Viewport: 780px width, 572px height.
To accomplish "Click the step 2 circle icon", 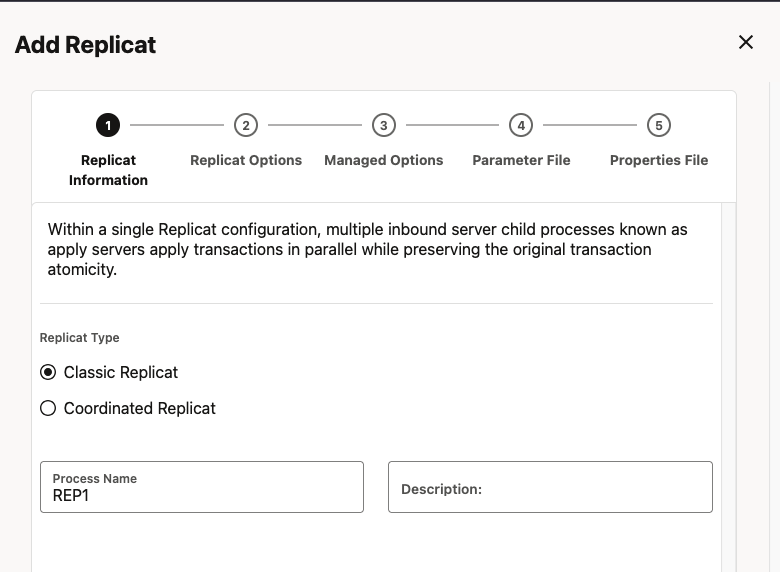I will pos(246,125).
